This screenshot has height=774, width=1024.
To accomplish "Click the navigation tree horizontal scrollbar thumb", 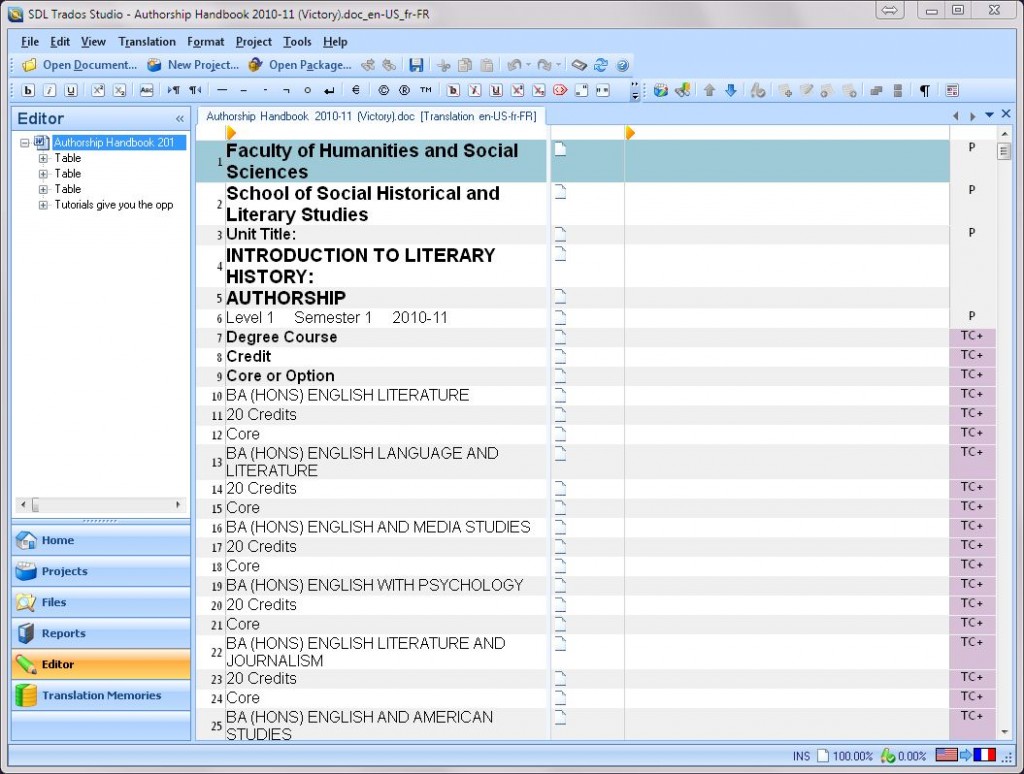I will pyautogui.click(x=36, y=505).
